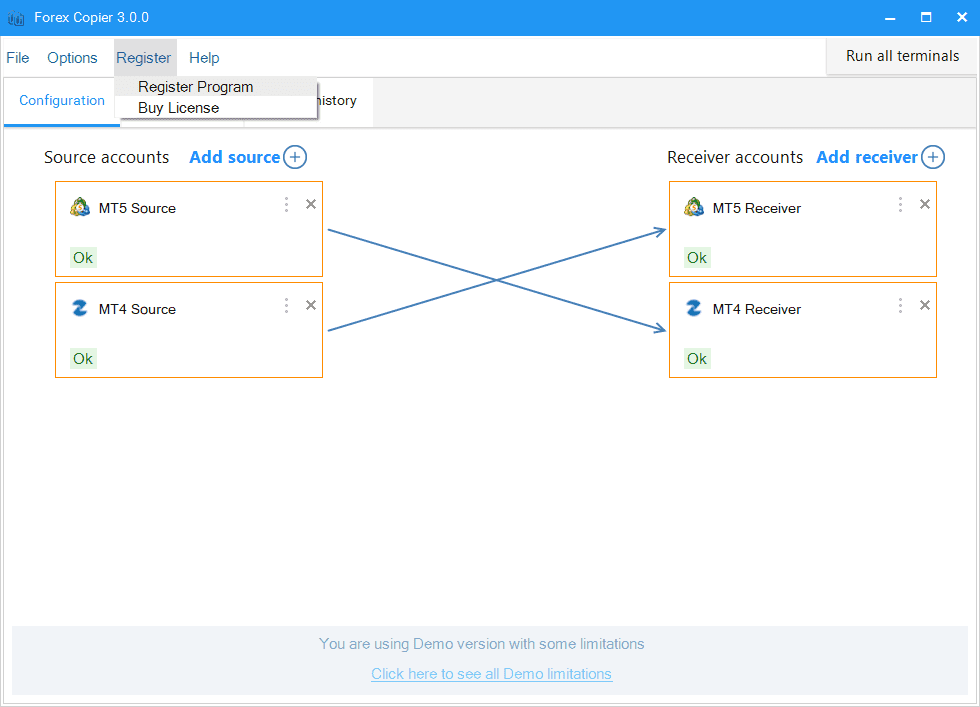Open MT5 Receiver three-dot options menu
This screenshot has height=707, width=980.
pyautogui.click(x=900, y=204)
